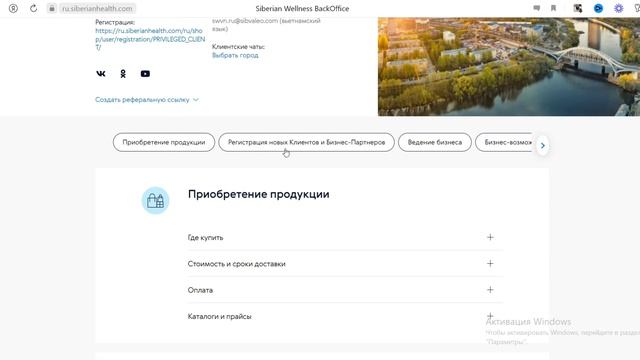
Task: Open the purple gear extension icon
Action: click(619, 8)
